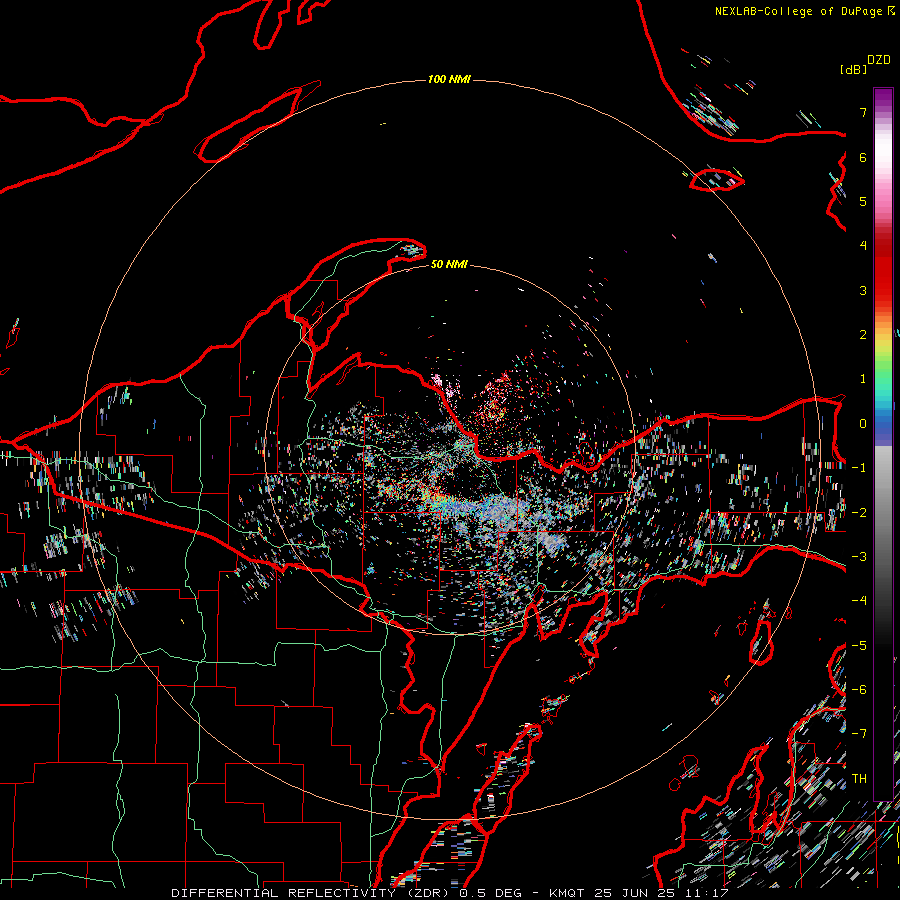
Task: Click the TH label at scale bottom
Action: point(859,779)
